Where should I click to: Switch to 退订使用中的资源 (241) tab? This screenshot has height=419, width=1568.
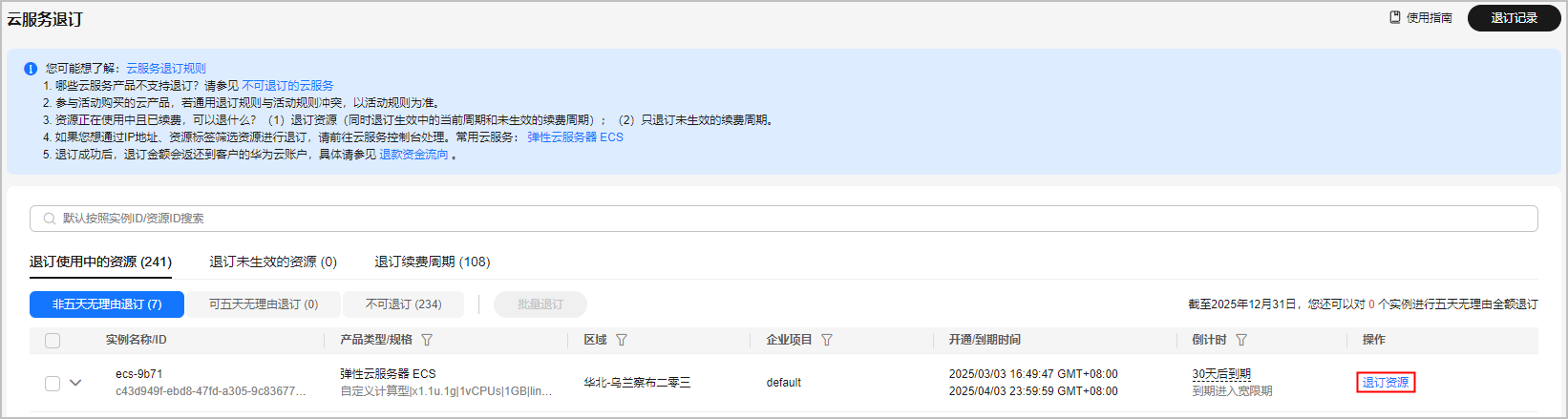(x=100, y=262)
